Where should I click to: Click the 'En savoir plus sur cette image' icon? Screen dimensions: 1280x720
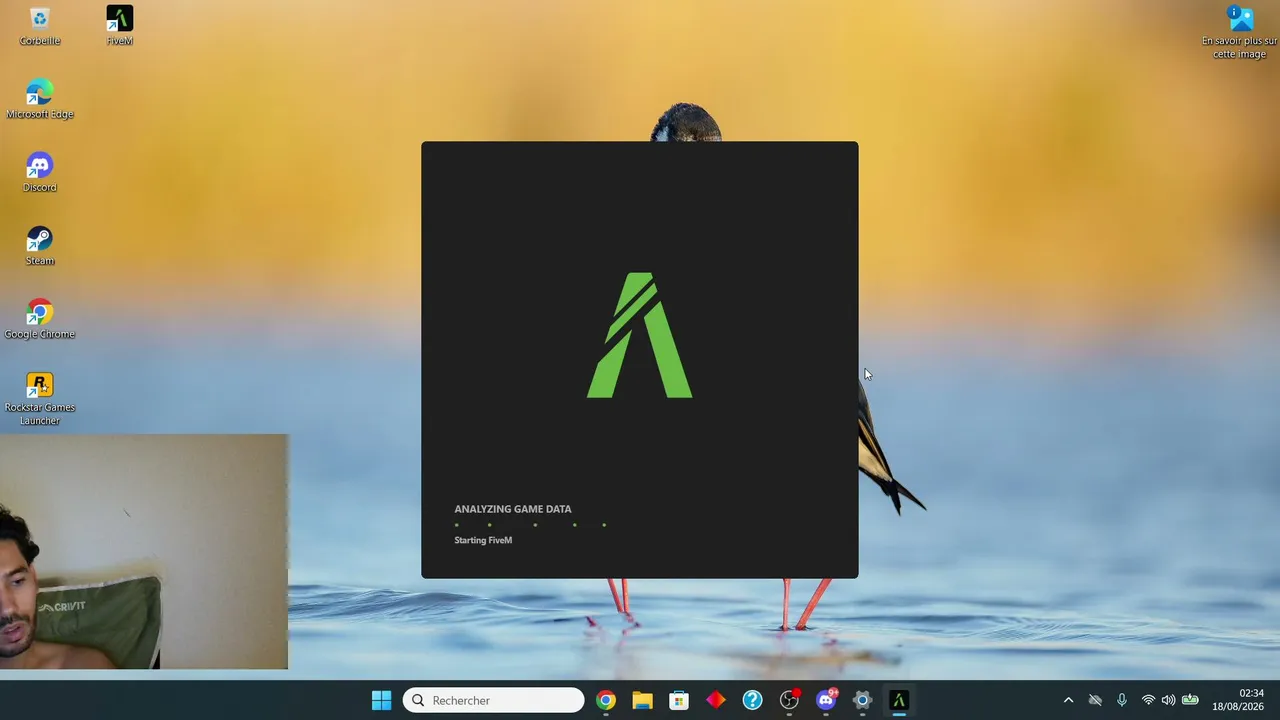1240,32
